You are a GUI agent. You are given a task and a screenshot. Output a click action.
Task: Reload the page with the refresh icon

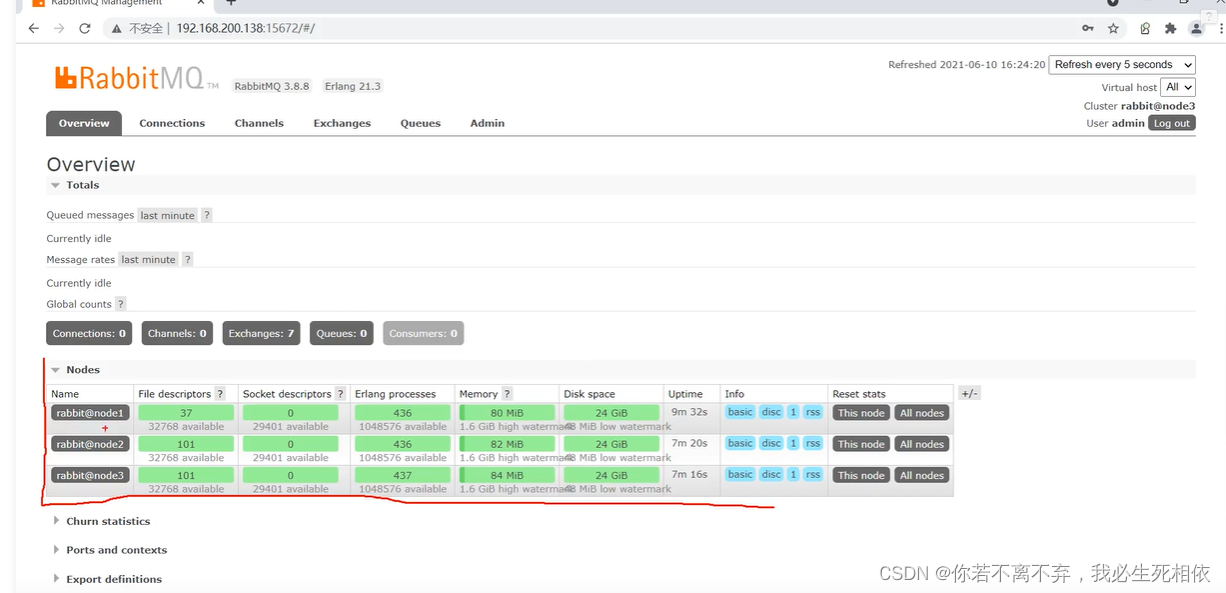click(x=85, y=29)
